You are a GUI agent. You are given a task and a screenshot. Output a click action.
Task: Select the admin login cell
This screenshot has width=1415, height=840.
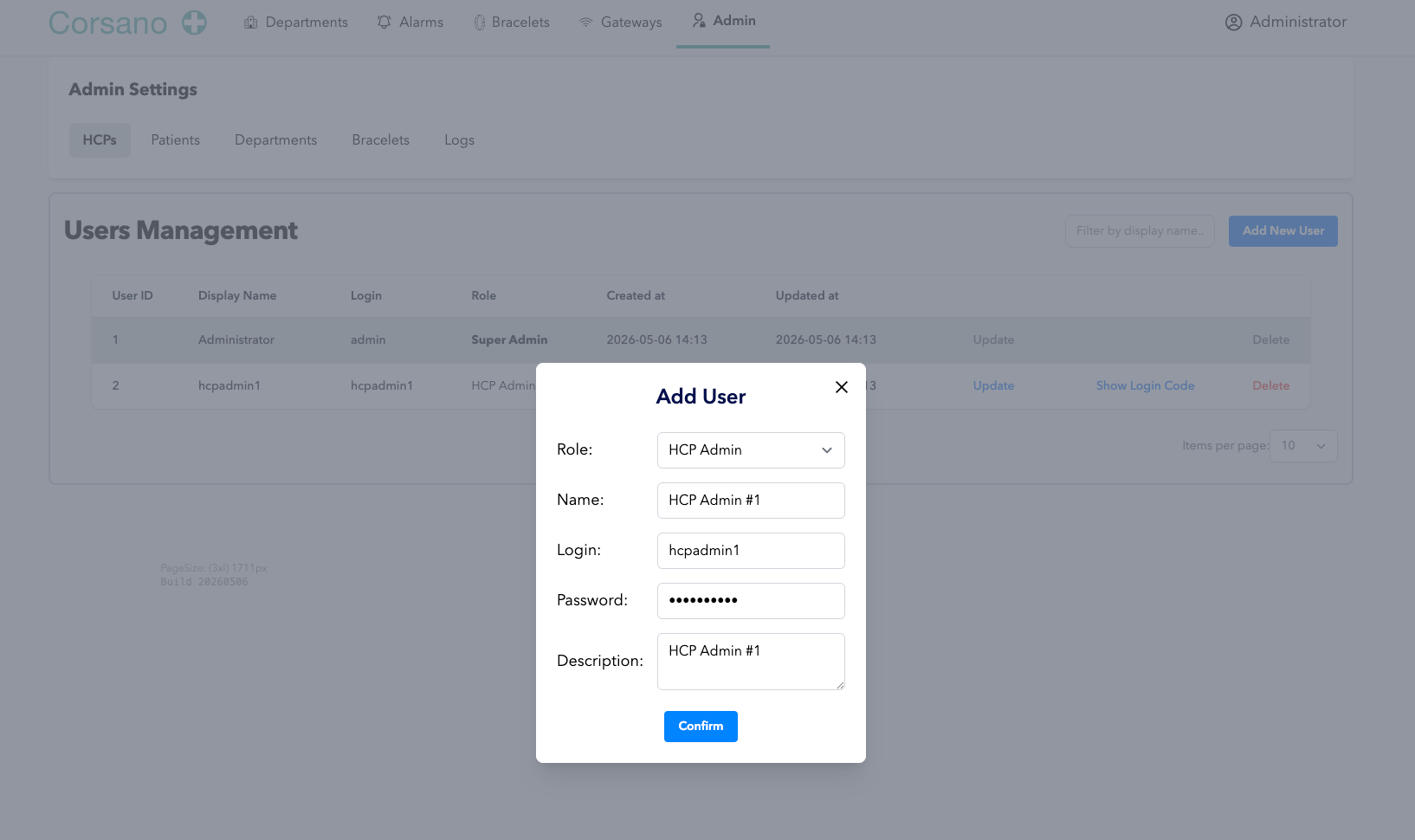368,340
